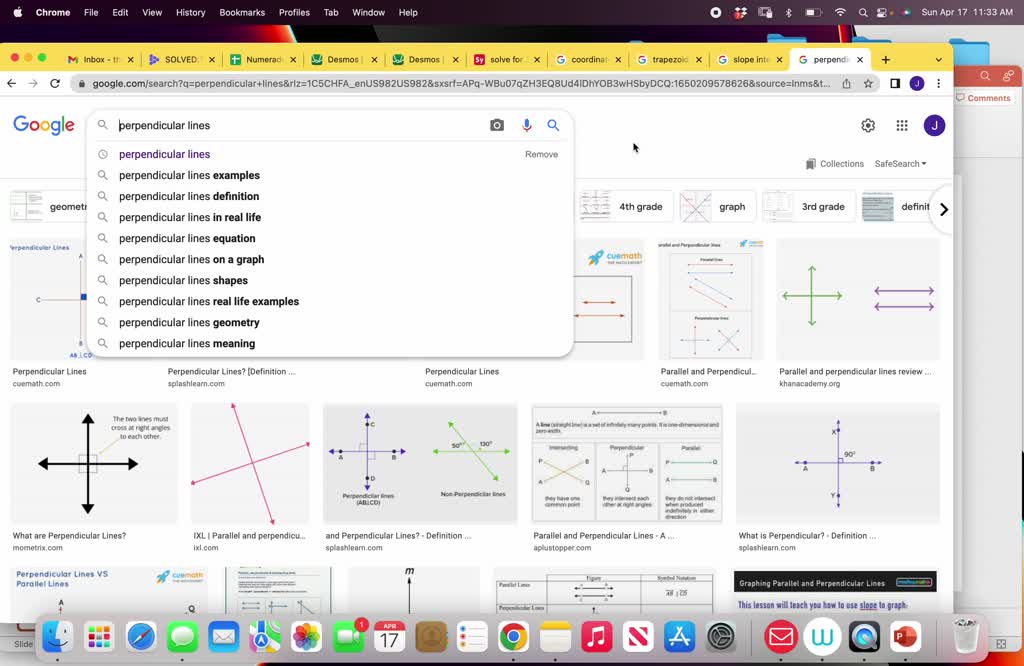Open the Google apps grid
The height and width of the screenshot is (666, 1024).
pyautogui.click(x=901, y=125)
